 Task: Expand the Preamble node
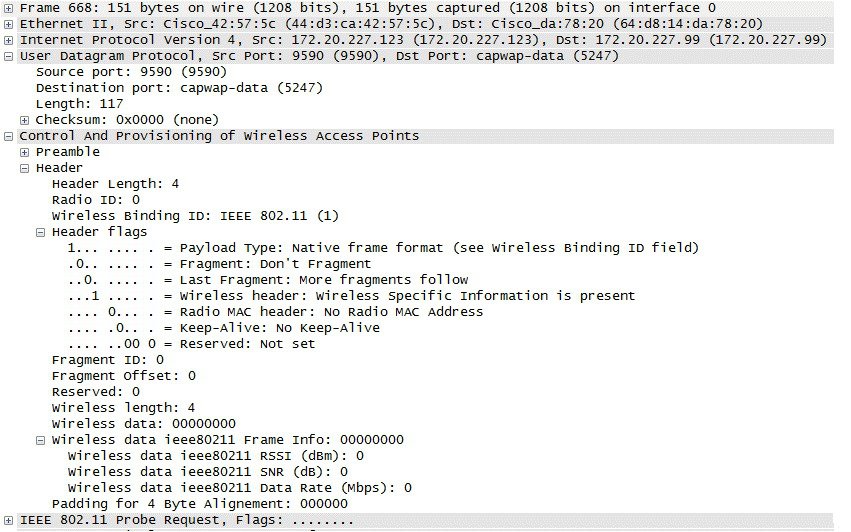coord(25,152)
